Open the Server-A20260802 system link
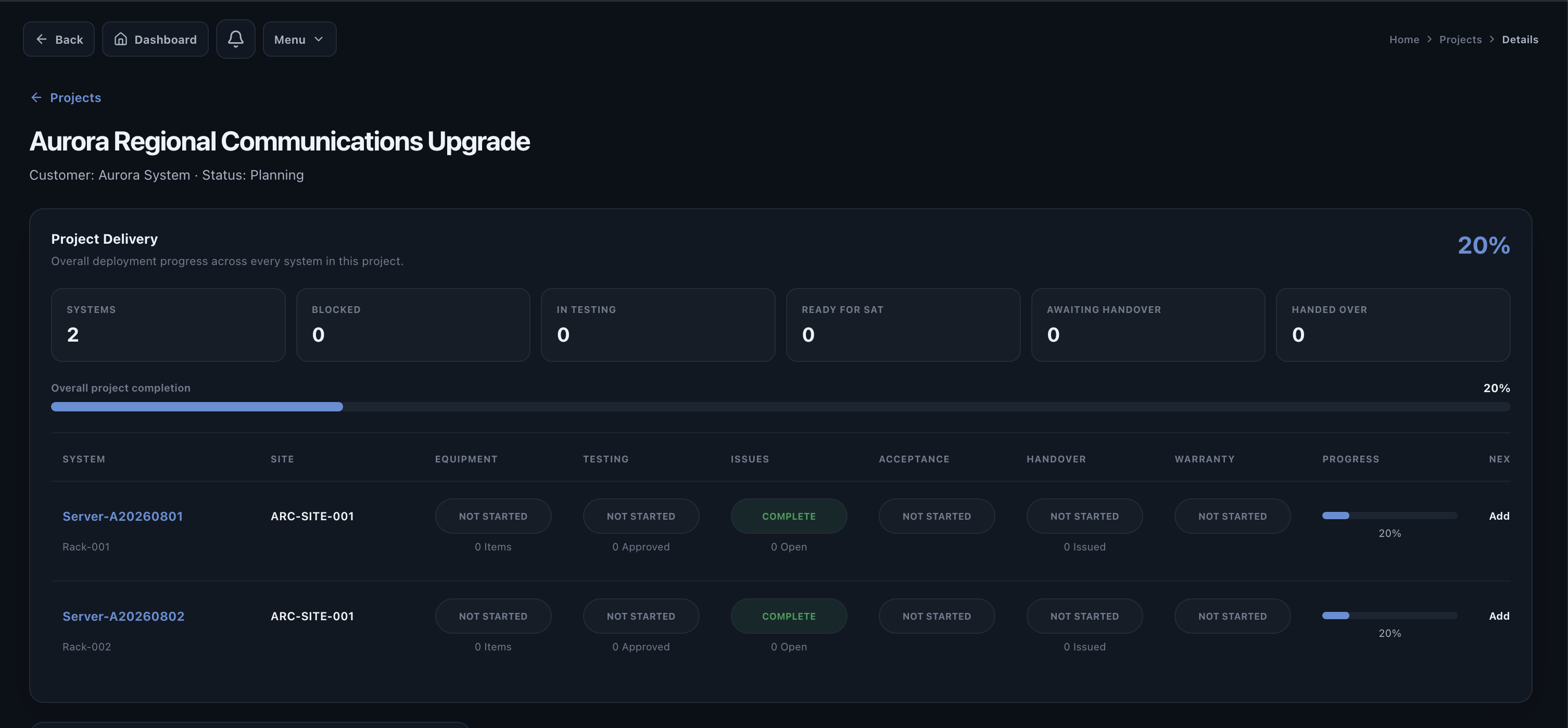This screenshot has width=1568, height=728. tap(123, 616)
